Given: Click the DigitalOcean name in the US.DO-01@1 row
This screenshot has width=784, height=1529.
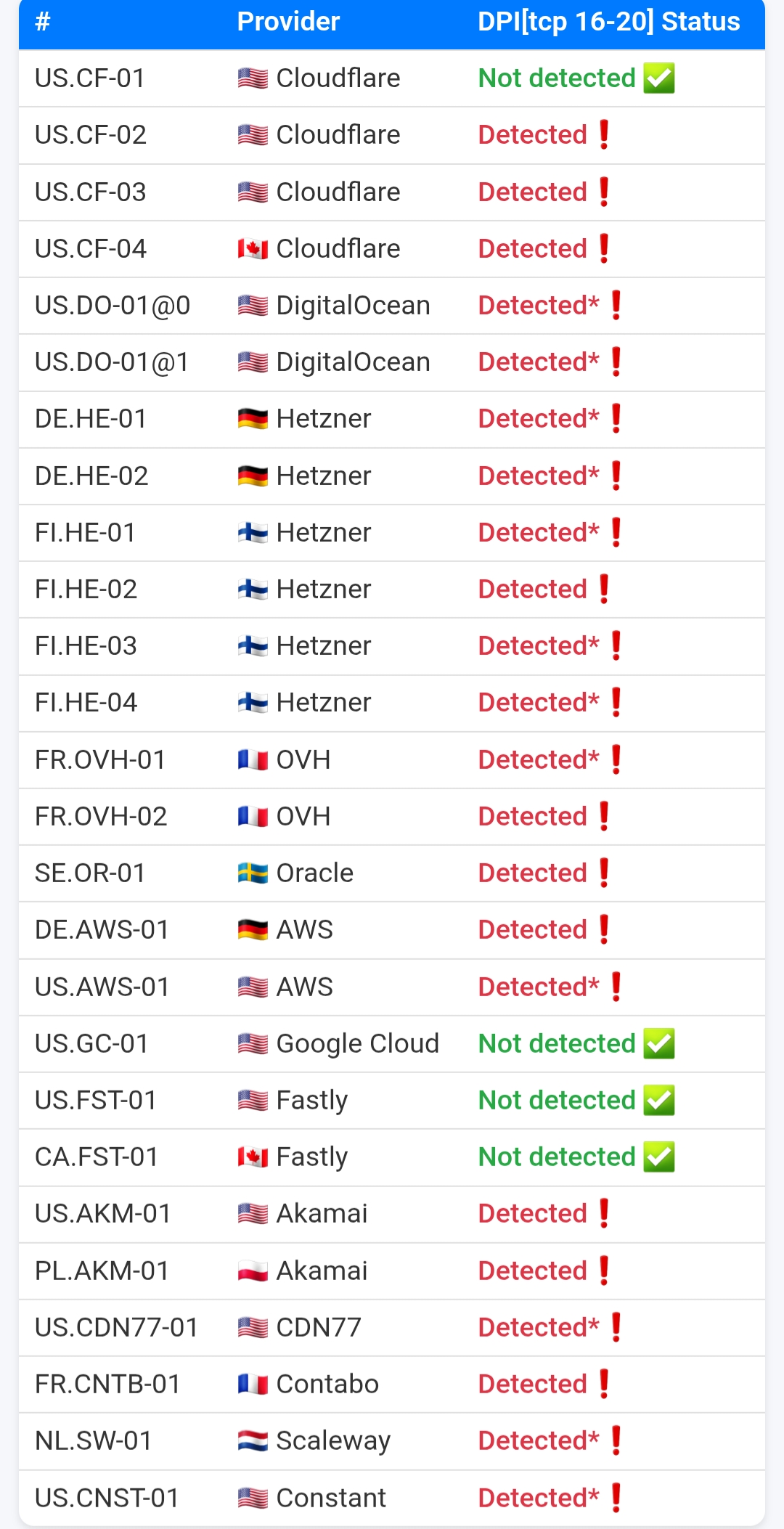Looking at the screenshot, I should point(353,362).
